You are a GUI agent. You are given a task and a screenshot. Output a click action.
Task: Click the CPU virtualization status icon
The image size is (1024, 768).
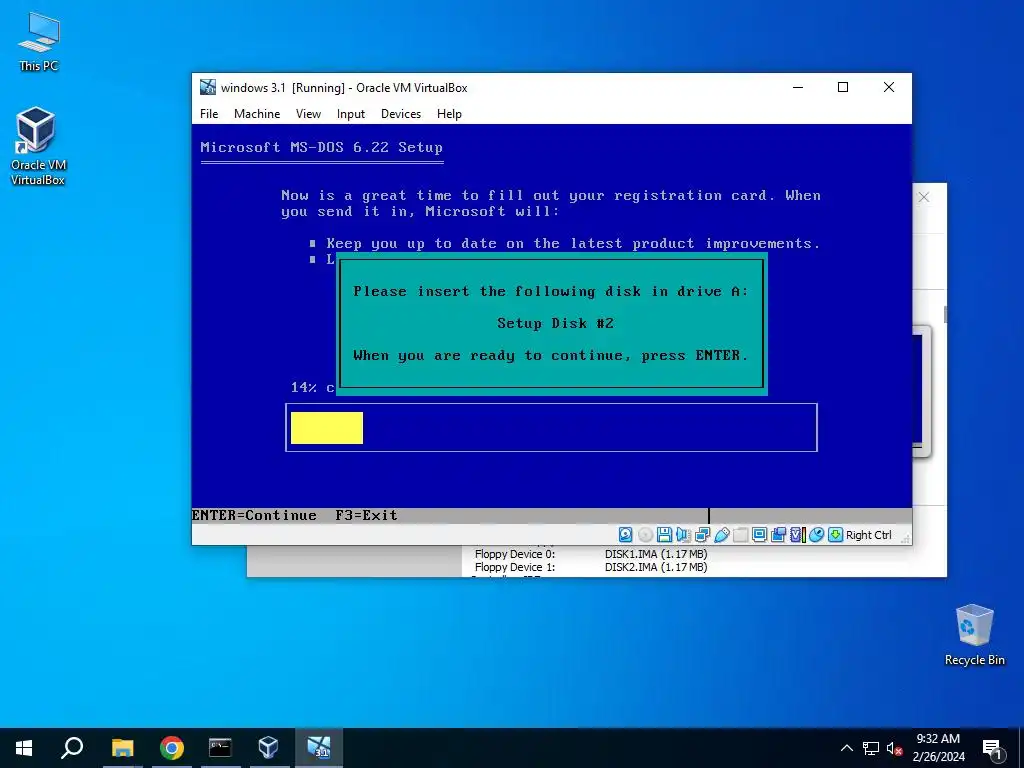pyautogui.click(x=797, y=535)
